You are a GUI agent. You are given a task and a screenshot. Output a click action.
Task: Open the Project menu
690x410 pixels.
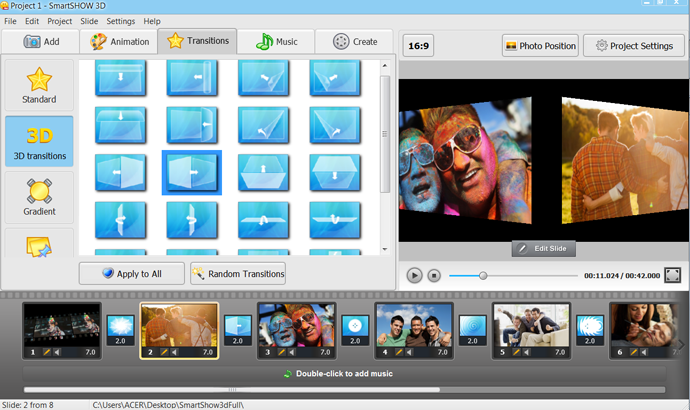click(59, 21)
